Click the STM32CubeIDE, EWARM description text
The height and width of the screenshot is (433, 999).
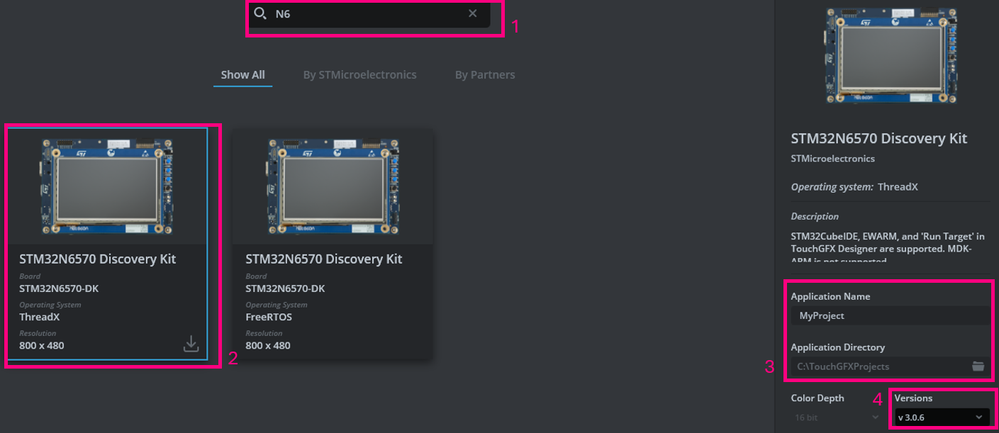point(888,248)
